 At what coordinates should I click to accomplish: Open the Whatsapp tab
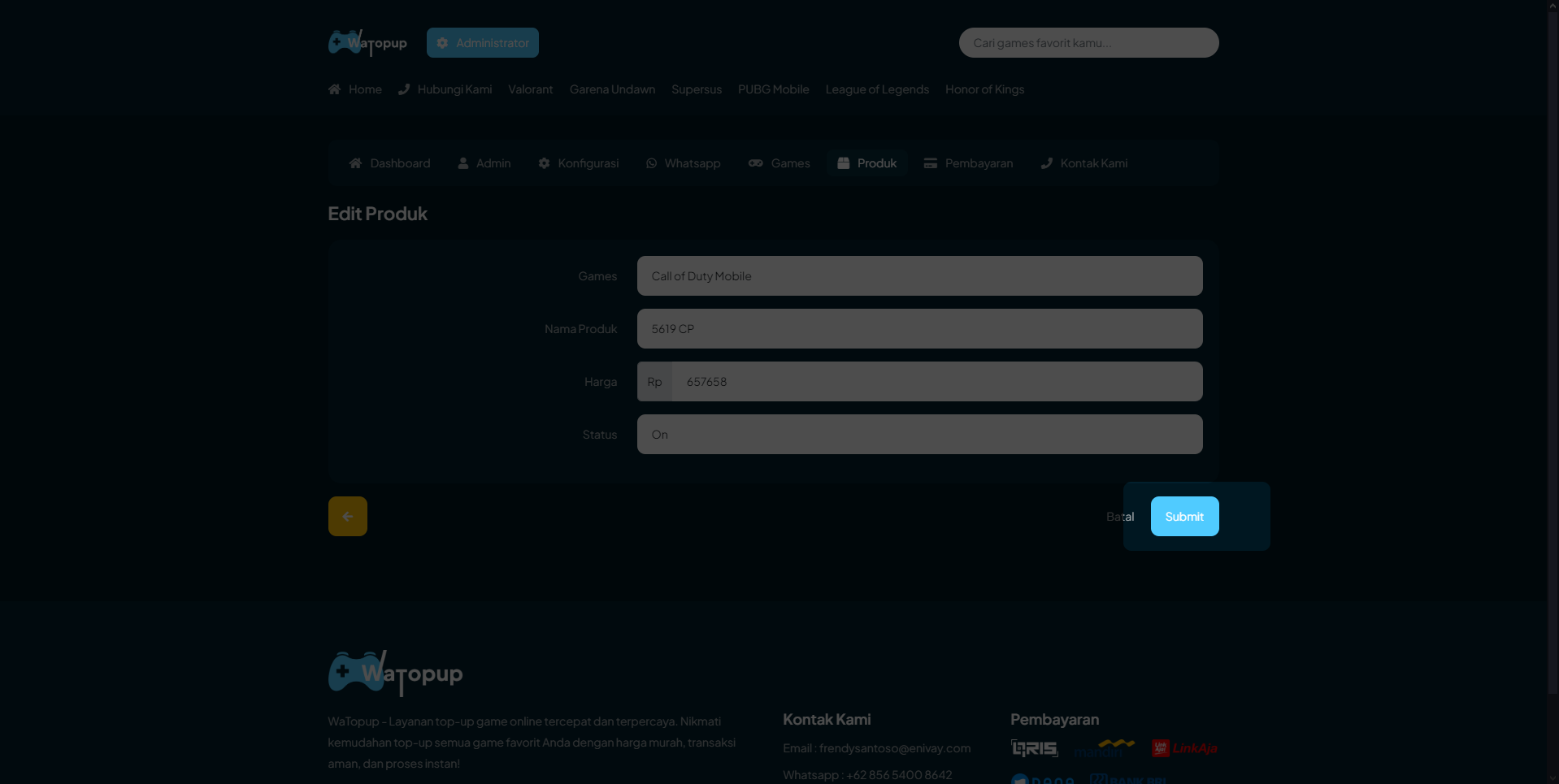tap(684, 163)
